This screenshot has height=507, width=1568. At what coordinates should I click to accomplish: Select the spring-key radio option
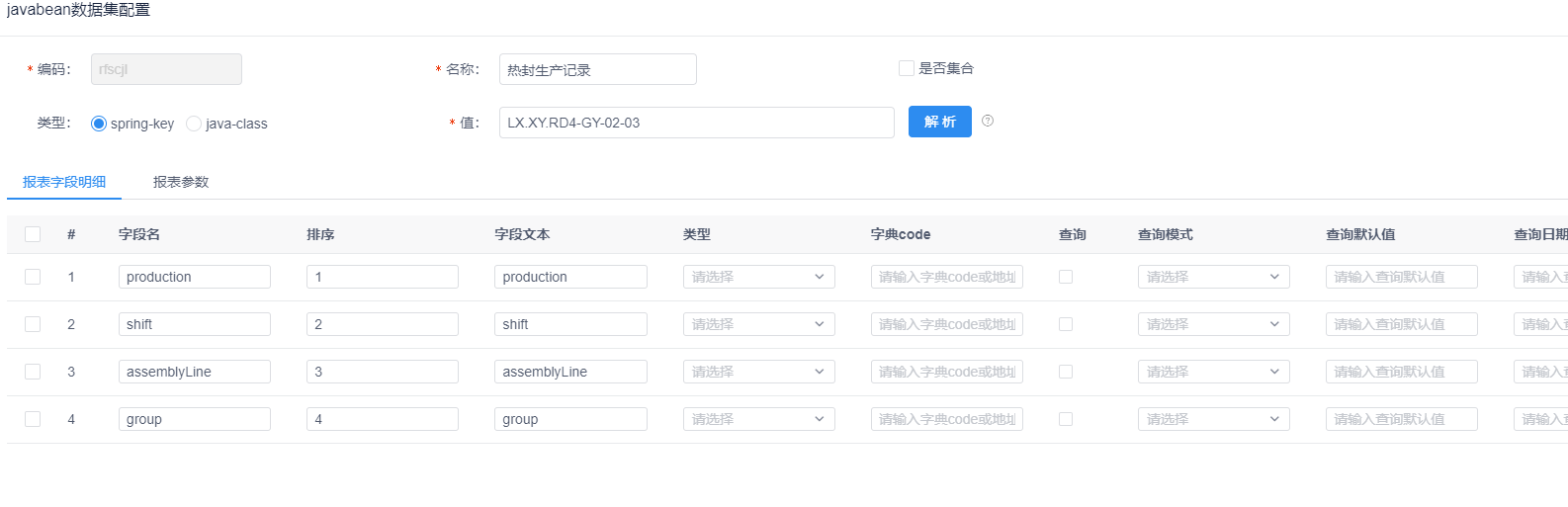coord(99,124)
